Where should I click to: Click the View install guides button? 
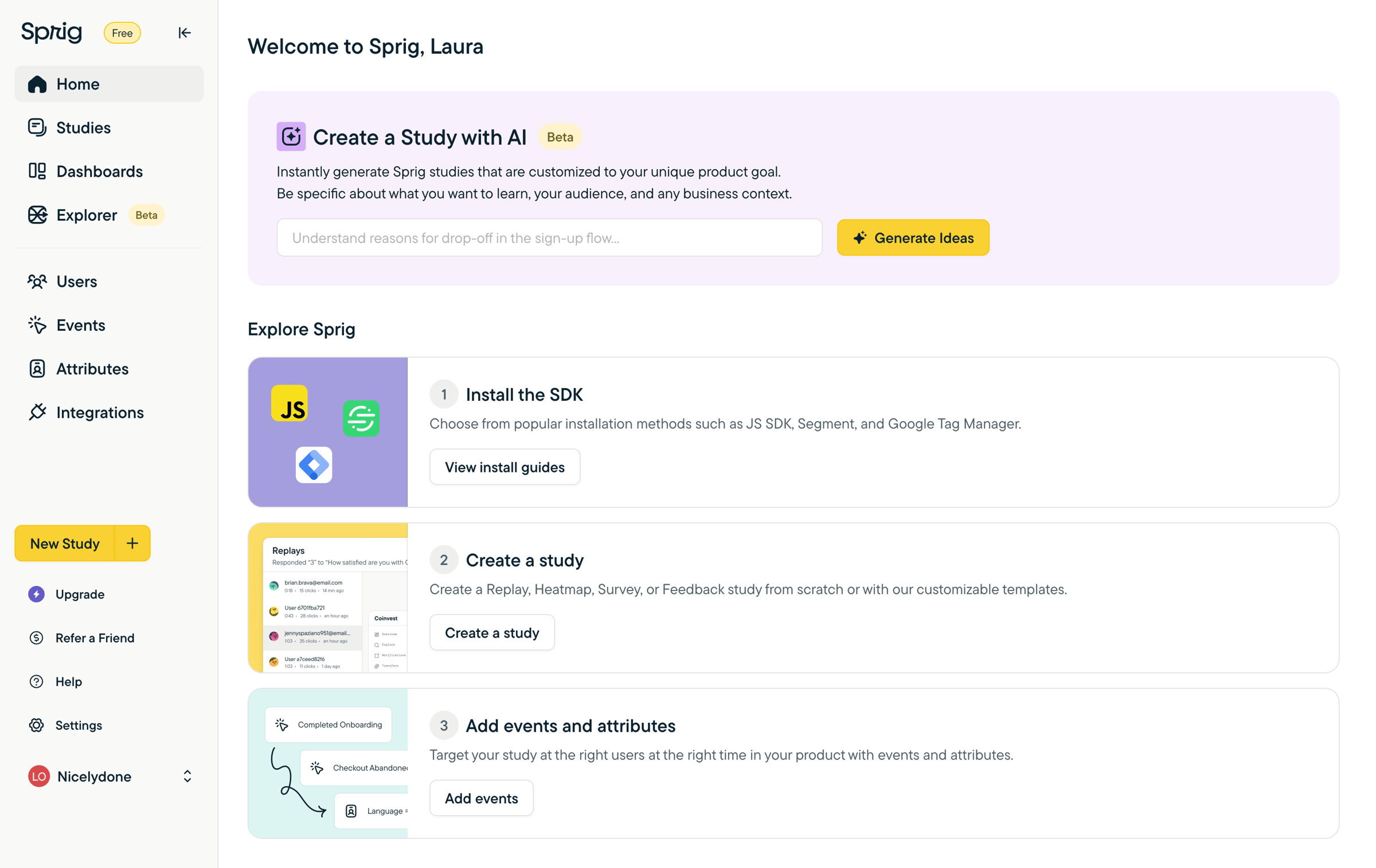point(505,467)
